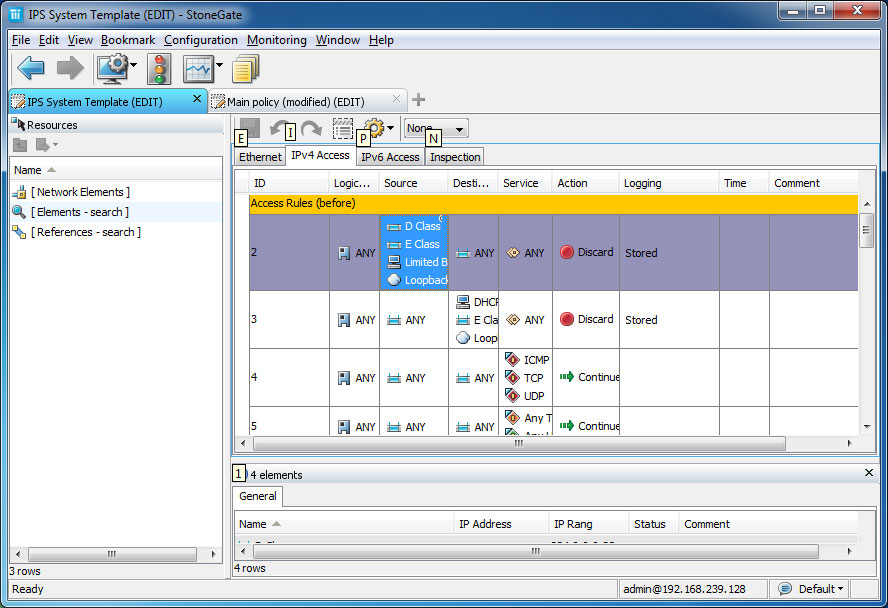Click the rule list dashed-box icon
888x608 pixels.
(343, 129)
